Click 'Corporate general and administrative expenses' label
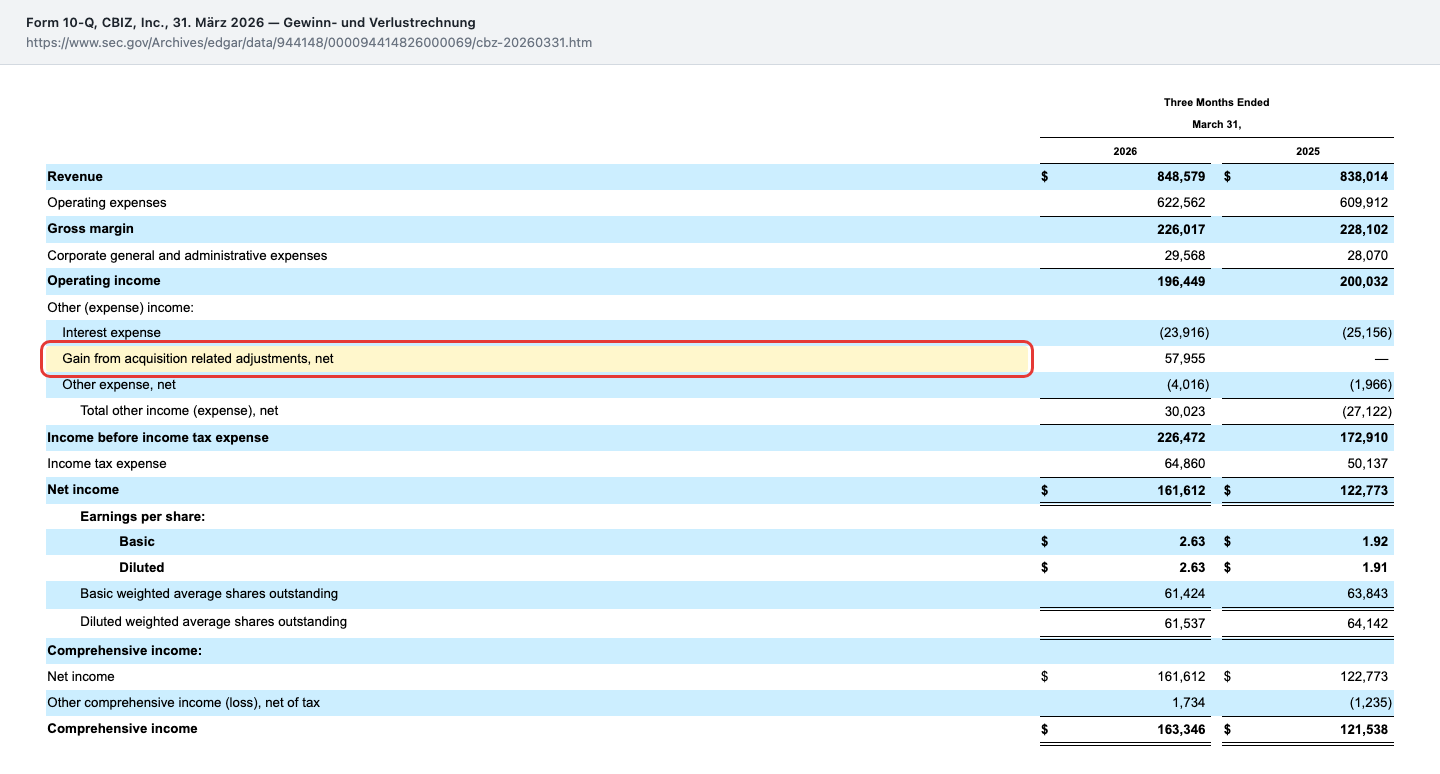Screen dimensions: 1440x774 pyautogui.click(x=187, y=256)
